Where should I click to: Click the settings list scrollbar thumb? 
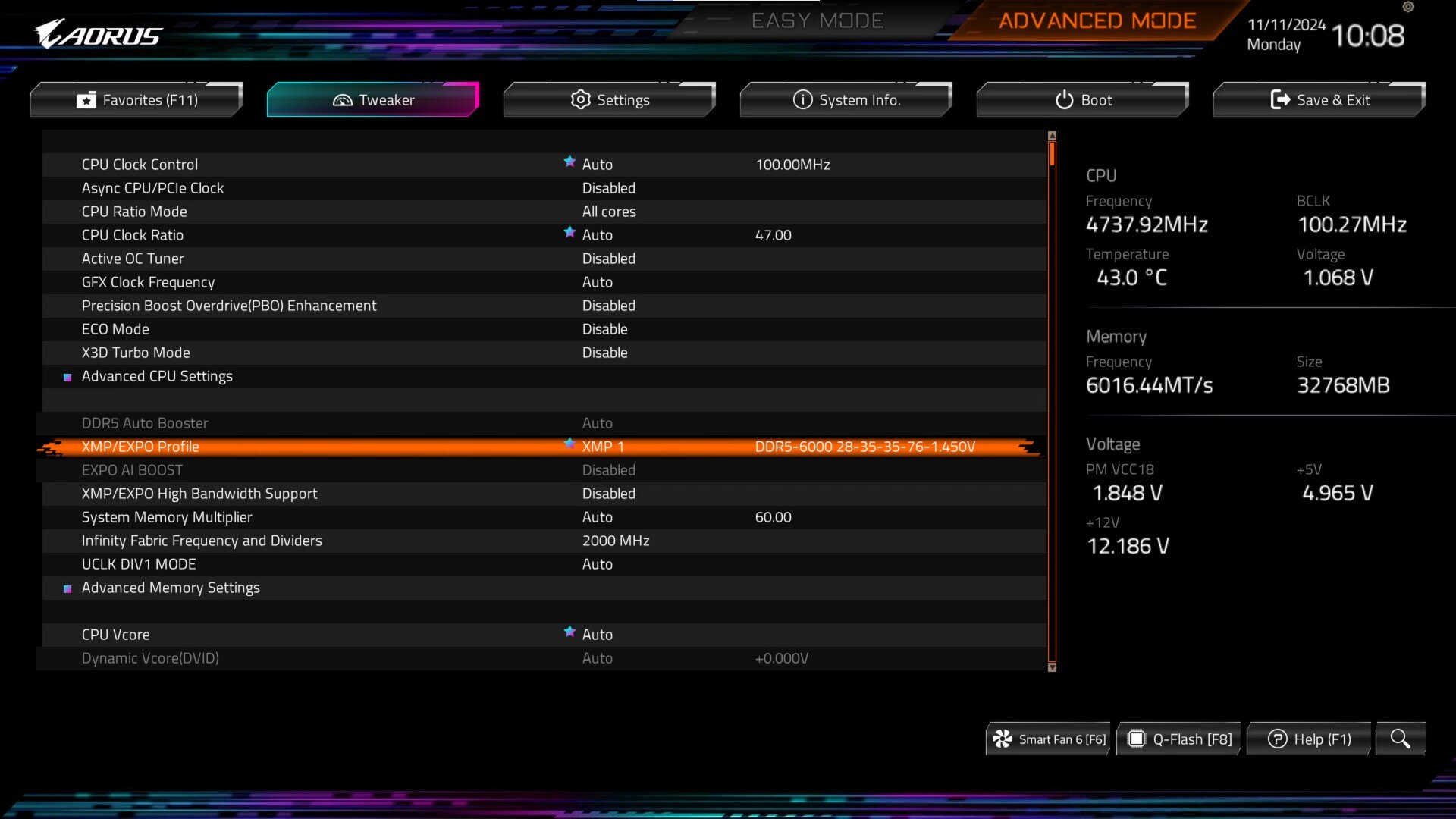[x=1052, y=154]
